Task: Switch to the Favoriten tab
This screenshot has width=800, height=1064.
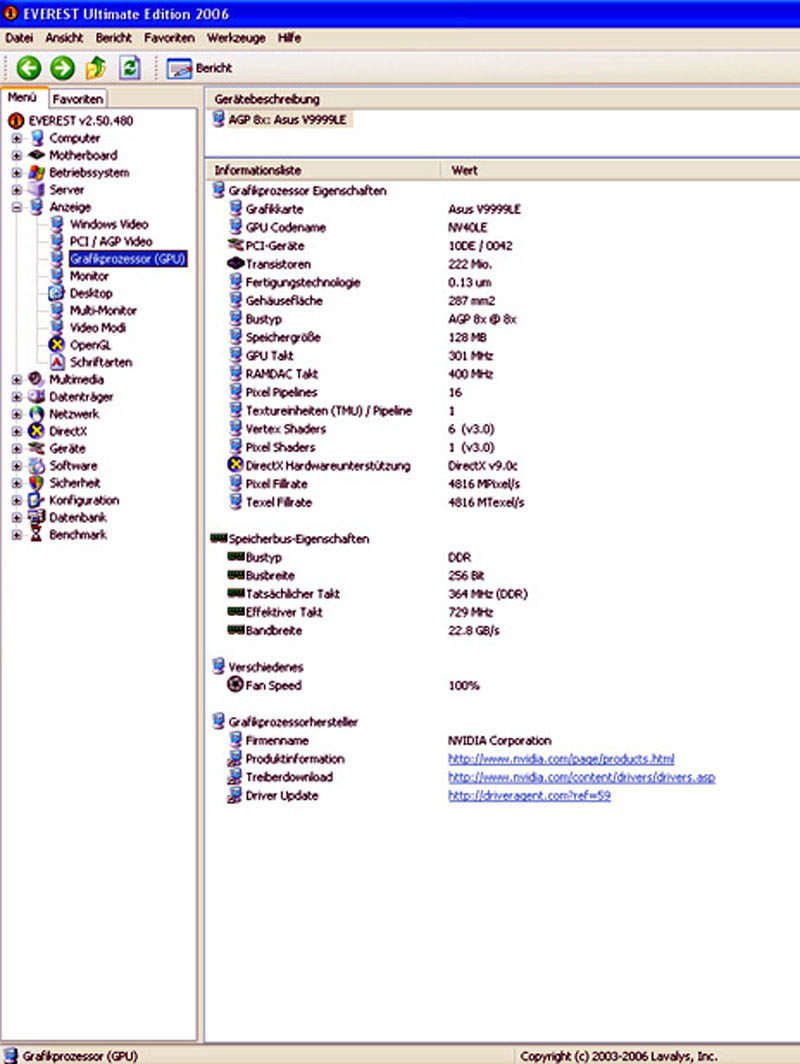Action: click(78, 99)
